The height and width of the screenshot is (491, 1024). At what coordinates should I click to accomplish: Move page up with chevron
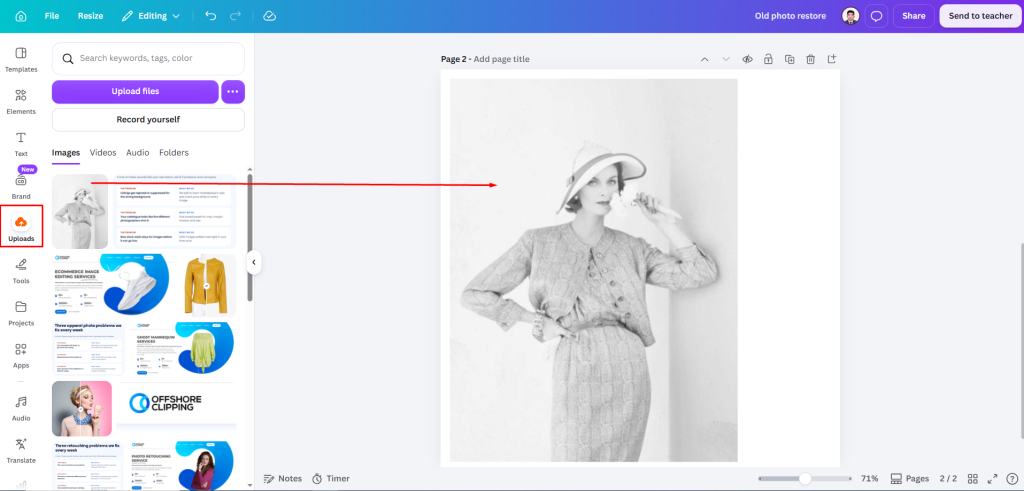point(705,59)
